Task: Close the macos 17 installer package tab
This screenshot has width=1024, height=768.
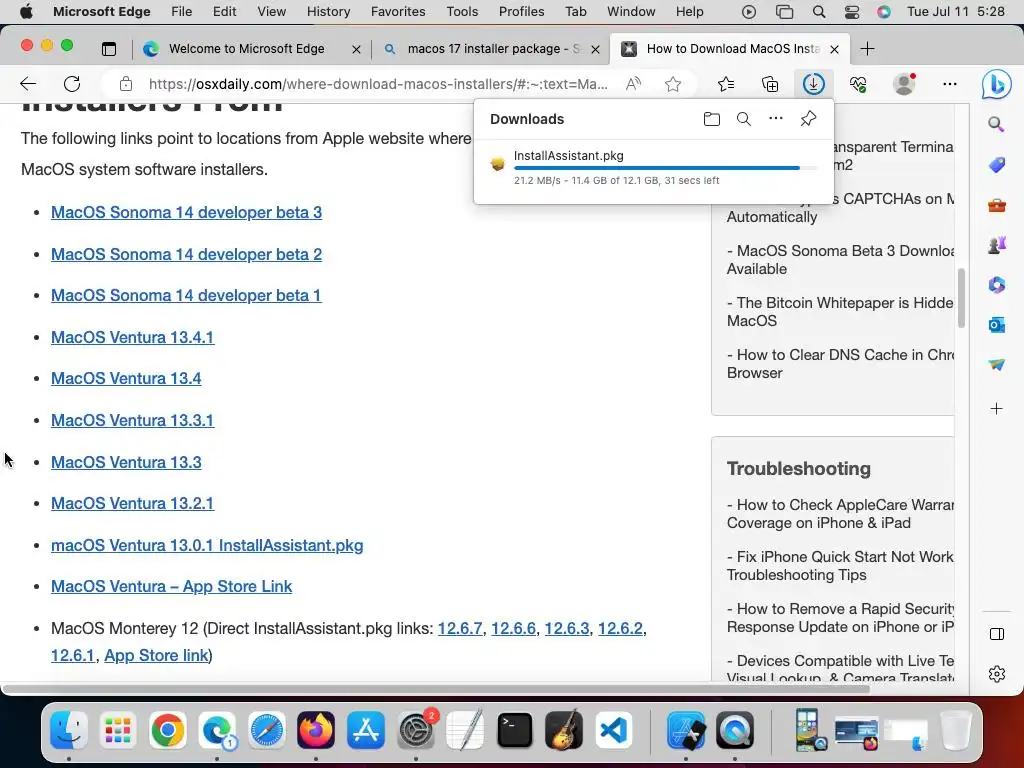Action: pyautogui.click(x=596, y=49)
